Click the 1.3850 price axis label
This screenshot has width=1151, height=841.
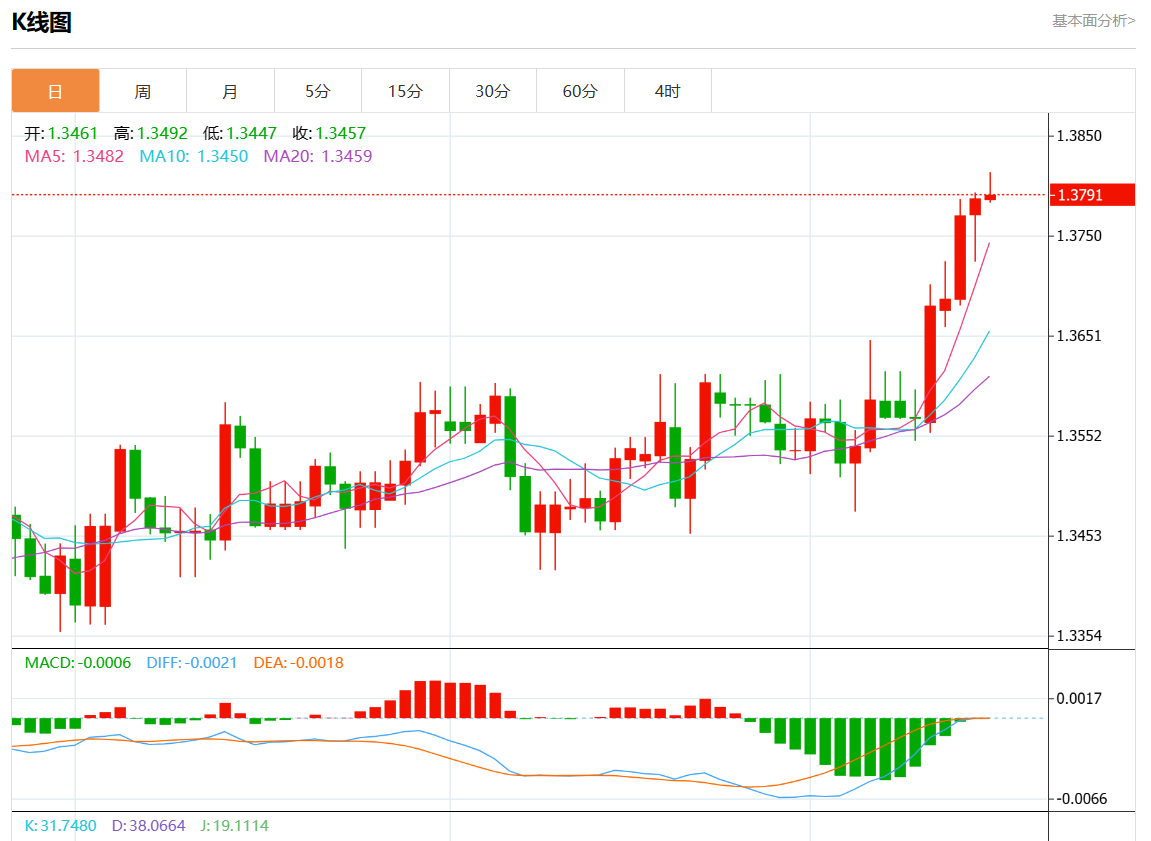coord(1080,135)
